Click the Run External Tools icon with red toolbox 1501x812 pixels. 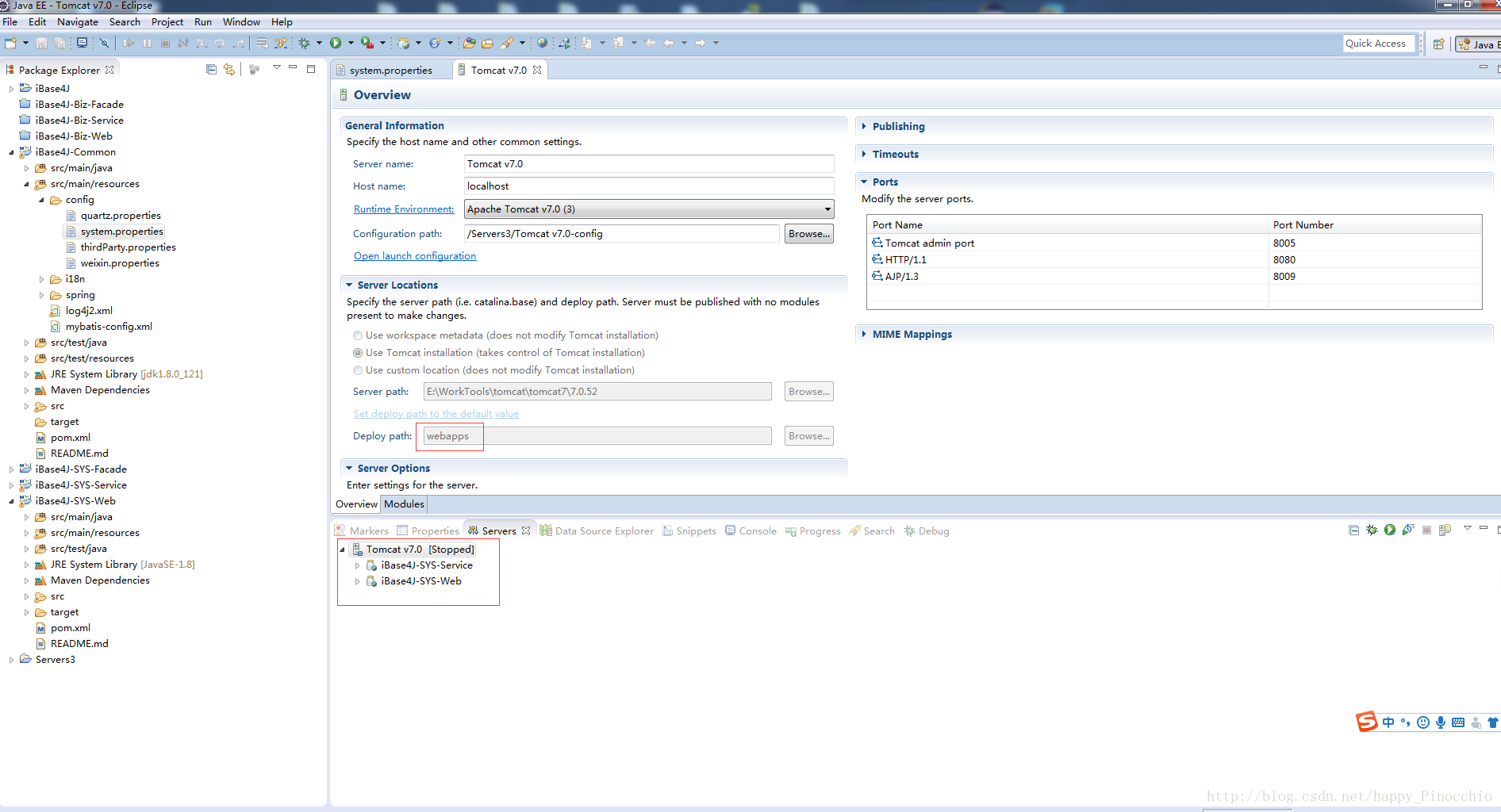(367, 43)
